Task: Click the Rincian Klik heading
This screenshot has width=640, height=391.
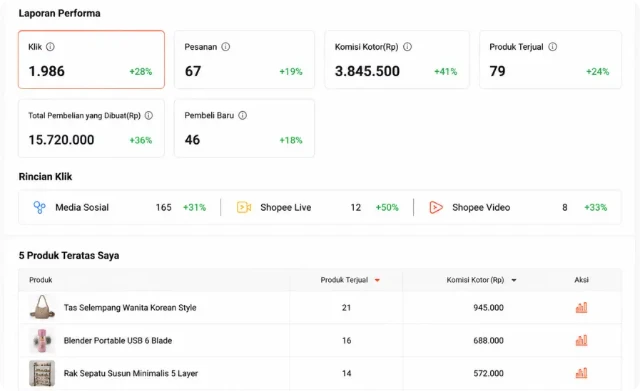Action: tap(45, 177)
